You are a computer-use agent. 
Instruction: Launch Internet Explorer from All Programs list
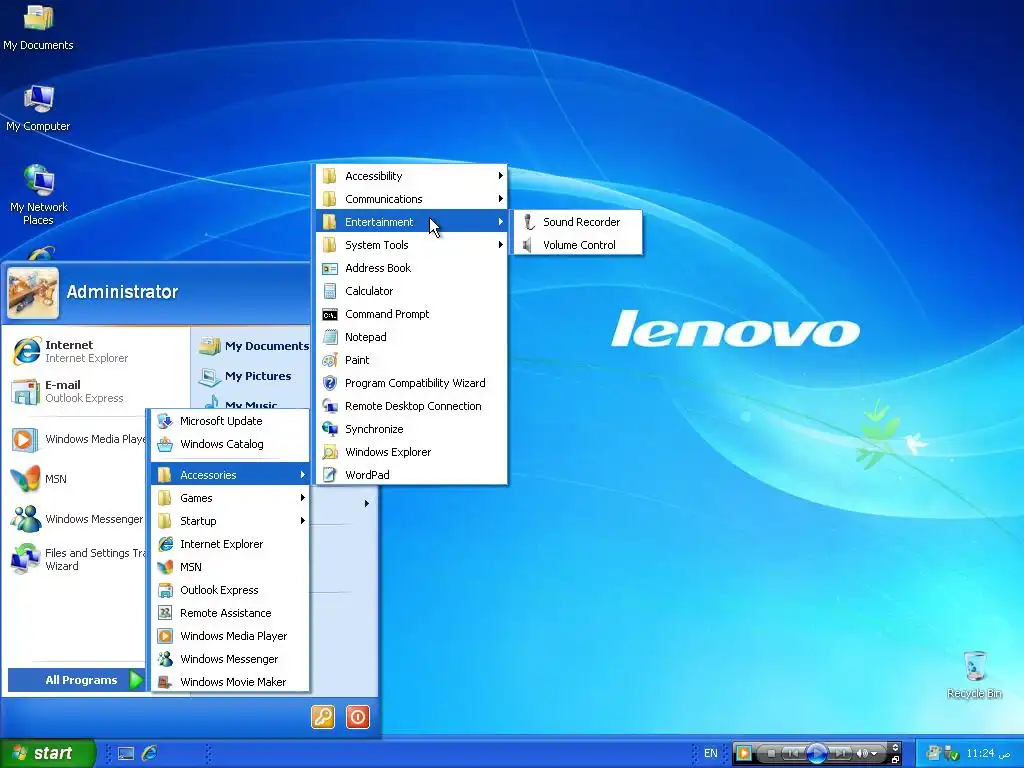tap(230, 544)
